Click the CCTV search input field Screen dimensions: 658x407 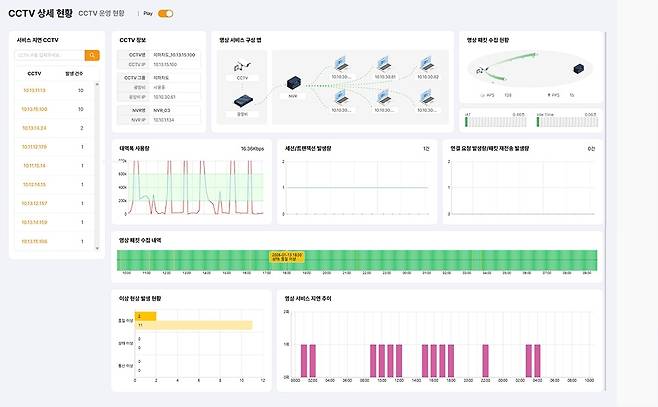(x=50, y=55)
